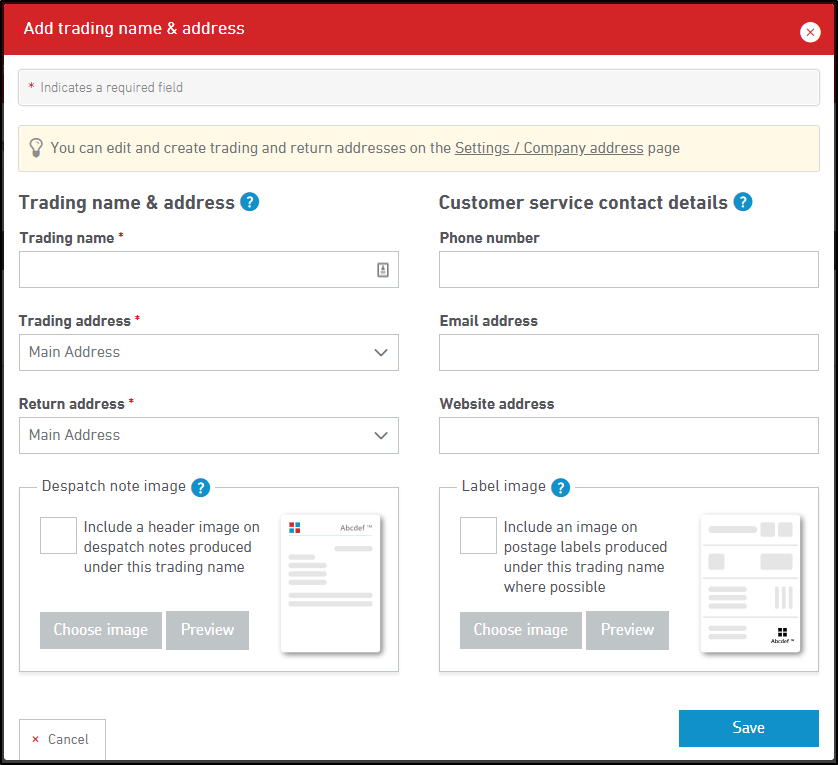Preview the despatch note image

pos(207,630)
